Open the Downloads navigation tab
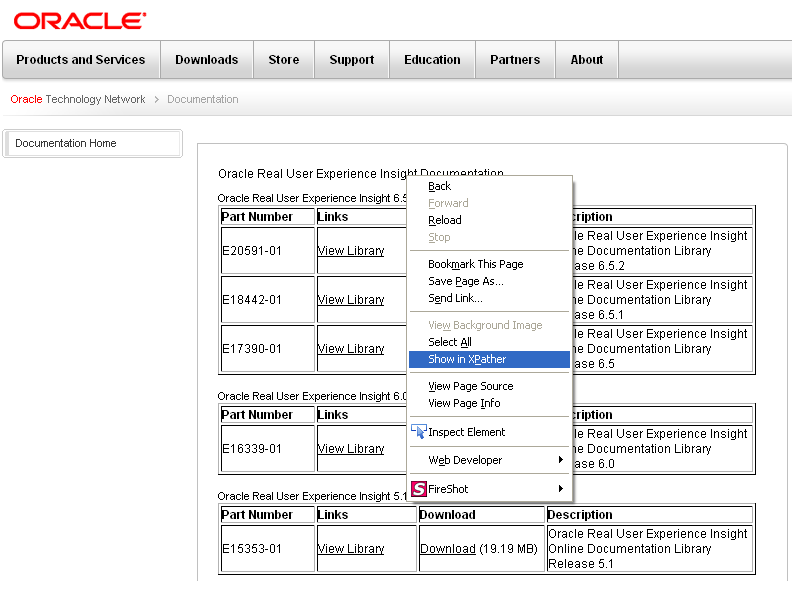 [x=207, y=60]
